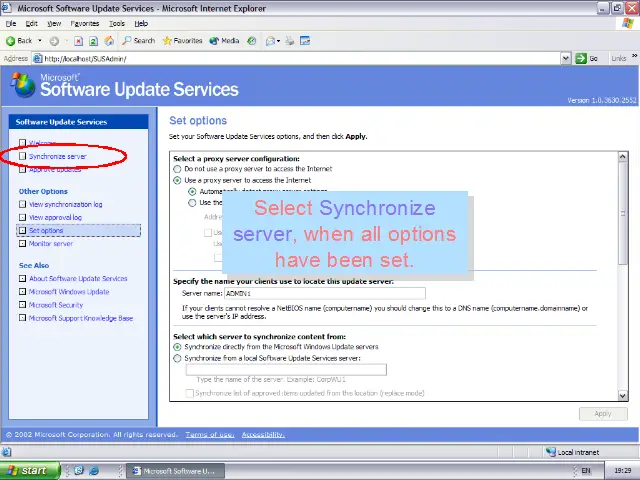Click the Approve updates sidebar icon

[x=22, y=169]
